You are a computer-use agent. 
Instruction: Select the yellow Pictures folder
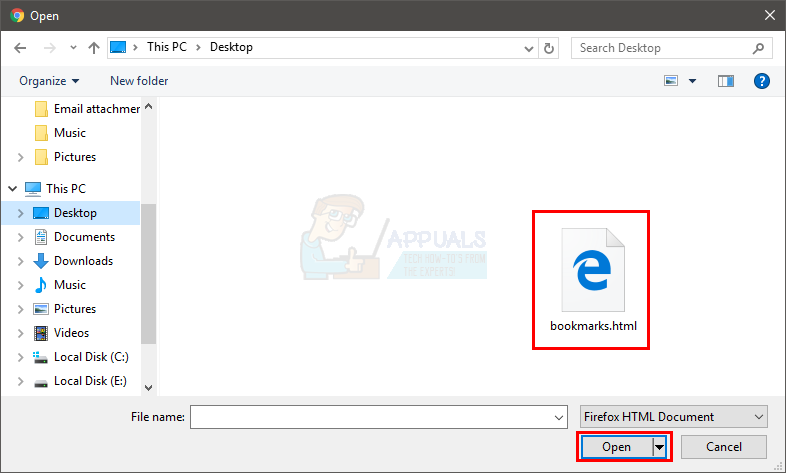[66, 157]
